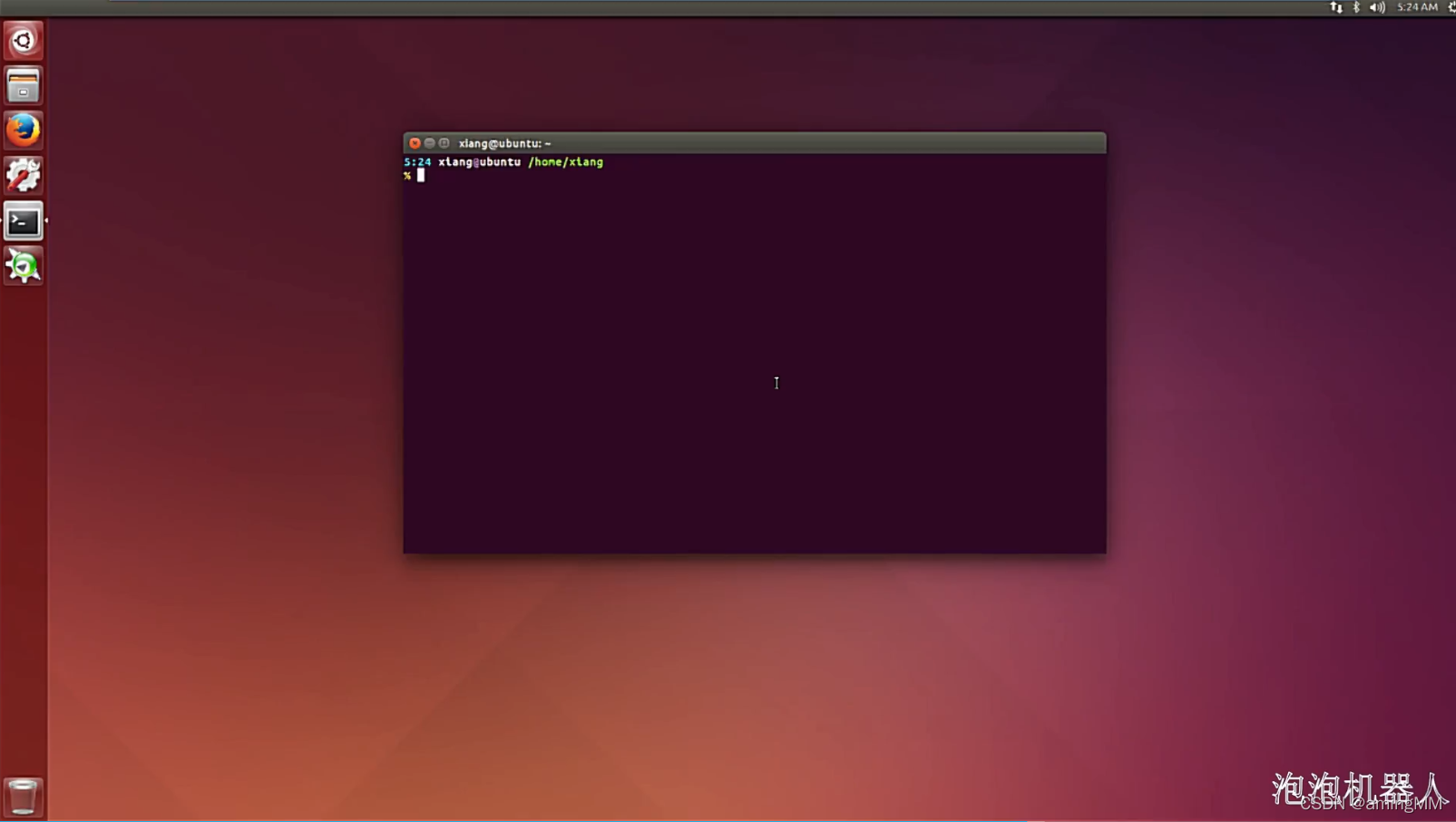Open the network indicator menu
This screenshot has width=1456, height=822.
pyautogui.click(x=1336, y=7)
